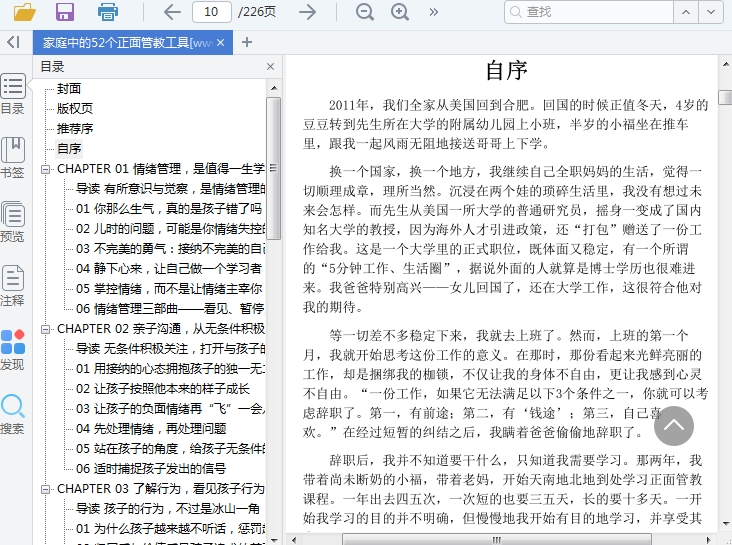The width and height of the screenshot is (732, 545).
Task: Click the document vertical scrollbar thumb
Action: (725, 98)
